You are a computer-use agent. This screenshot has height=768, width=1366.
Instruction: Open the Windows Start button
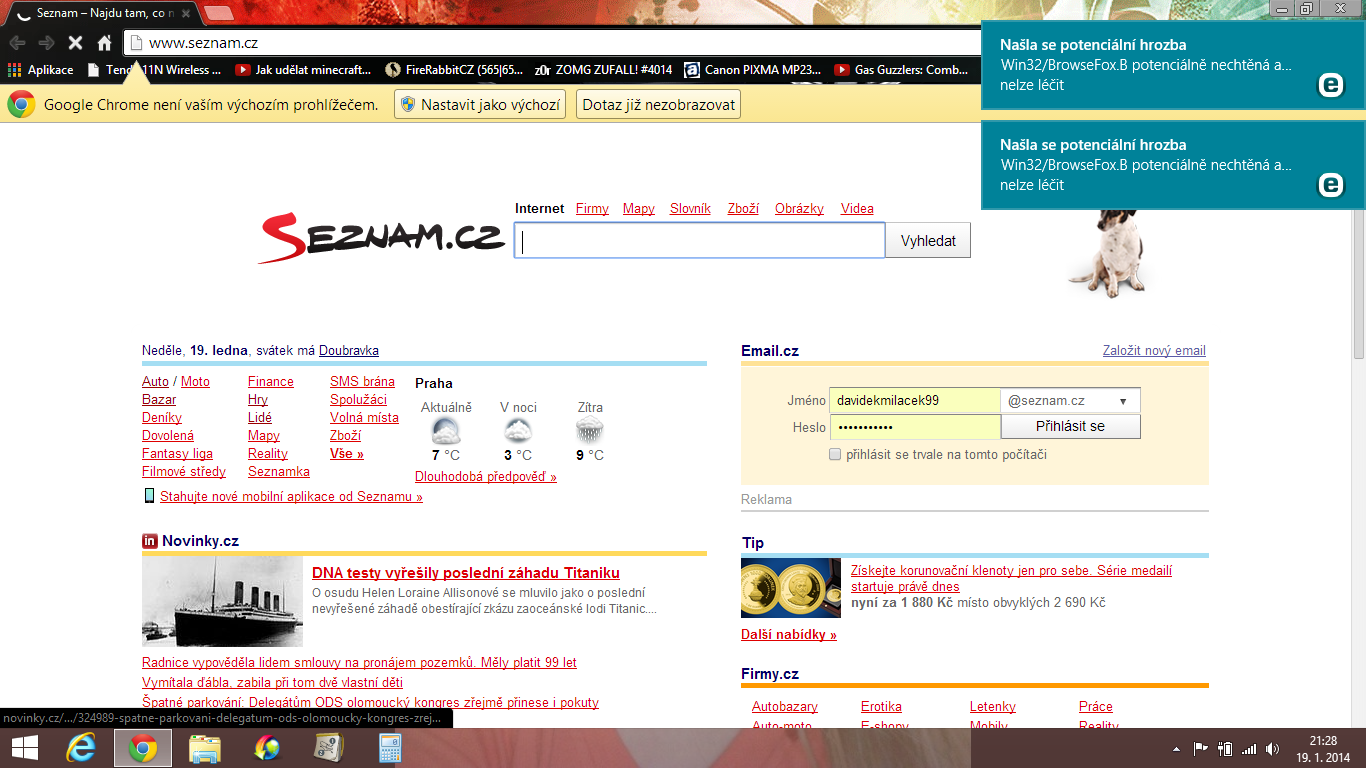click(25, 748)
